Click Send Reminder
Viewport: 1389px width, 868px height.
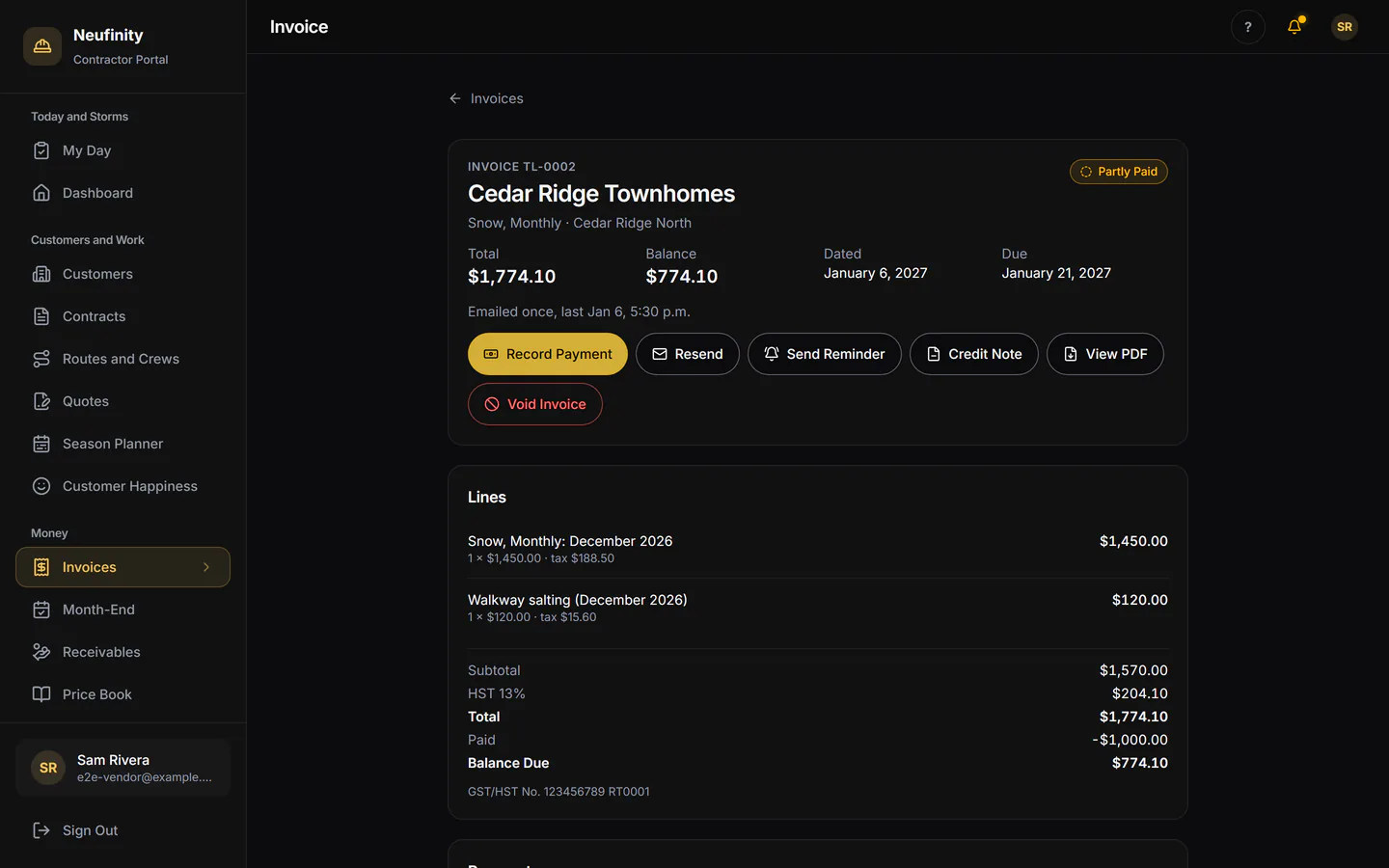(825, 354)
